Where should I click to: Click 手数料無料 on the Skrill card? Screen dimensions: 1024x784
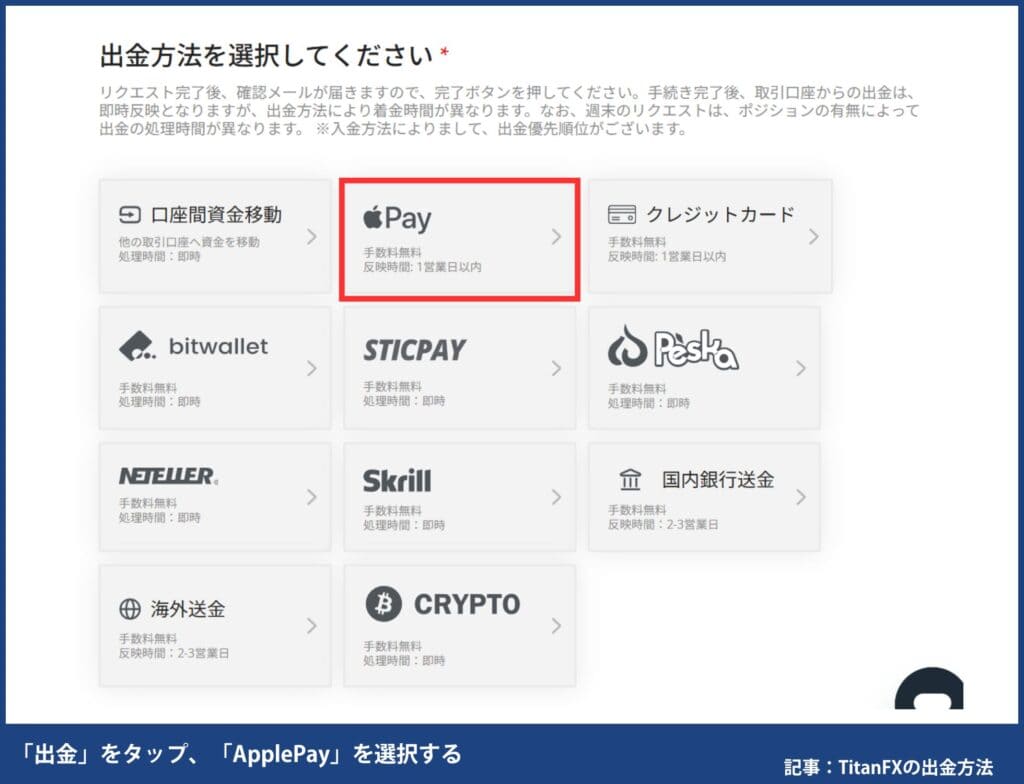(392, 510)
